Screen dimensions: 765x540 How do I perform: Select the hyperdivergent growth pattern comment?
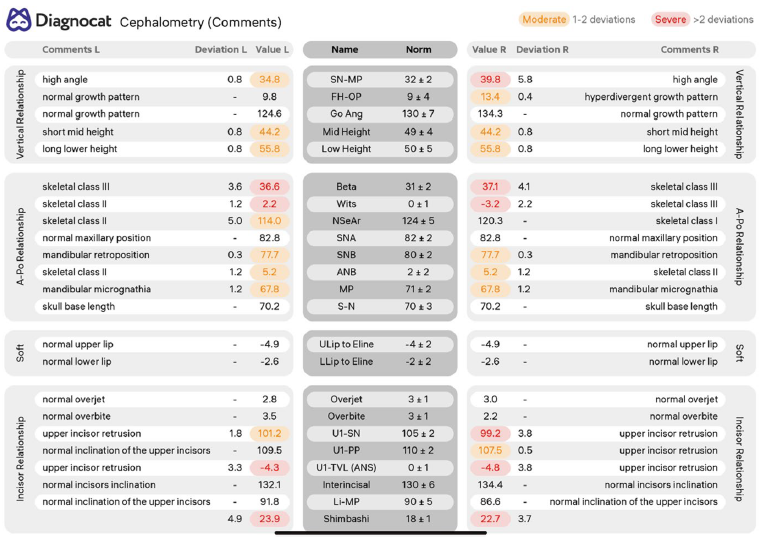tap(651, 97)
